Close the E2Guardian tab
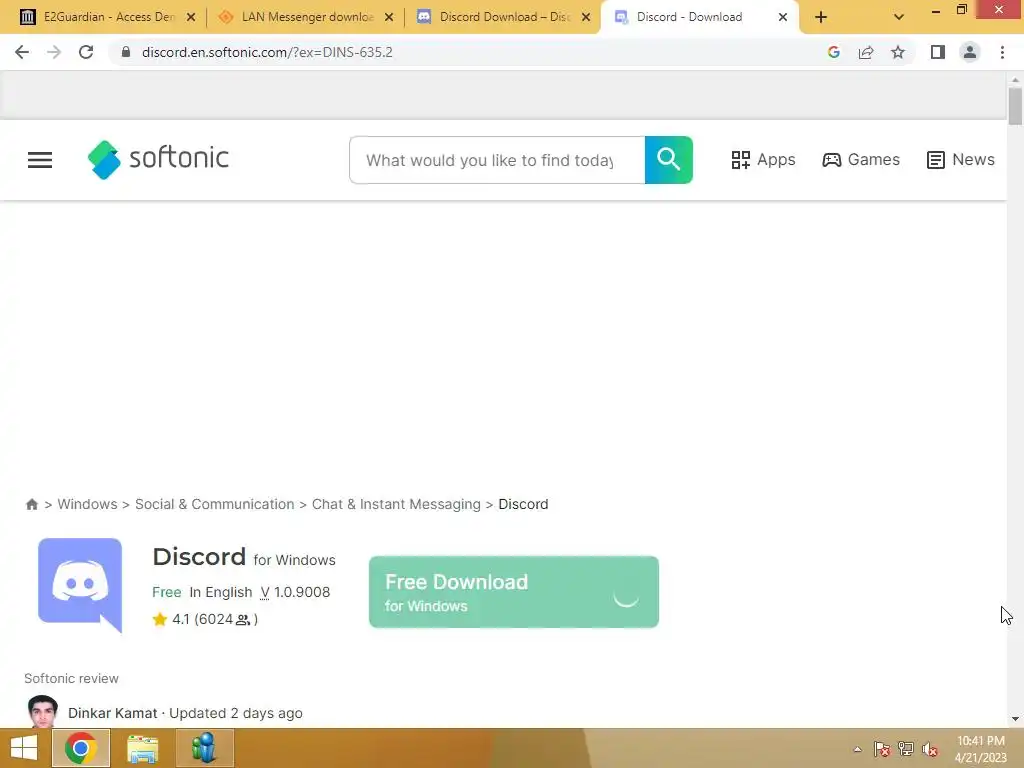This screenshot has width=1024, height=768. pos(191,17)
